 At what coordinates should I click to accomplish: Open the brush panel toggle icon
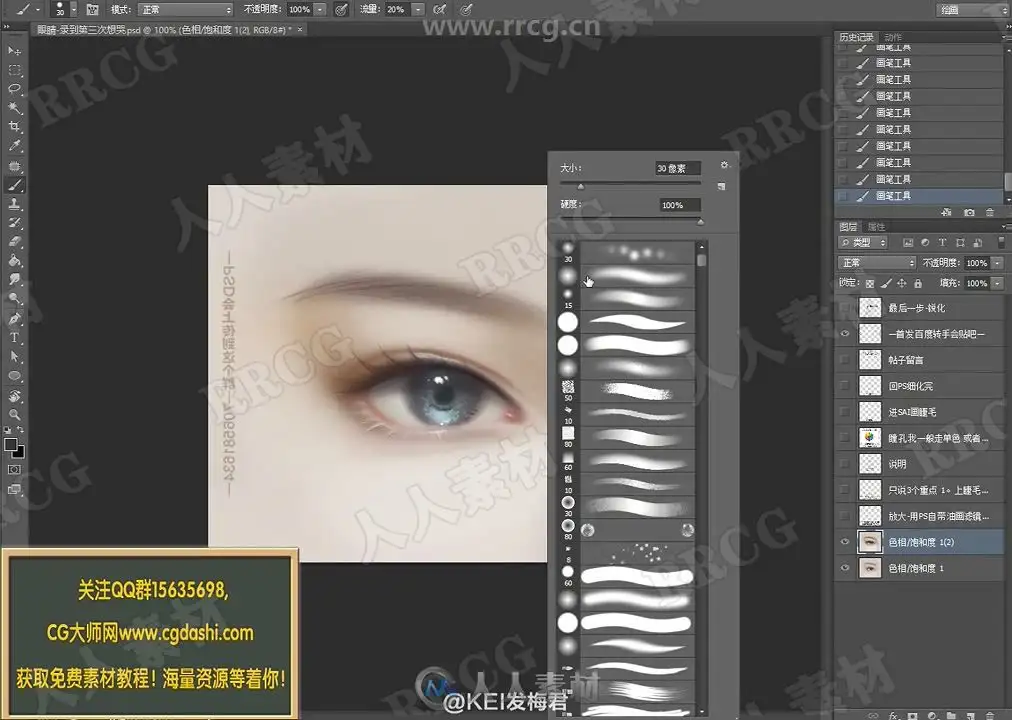click(x=92, y=10)
